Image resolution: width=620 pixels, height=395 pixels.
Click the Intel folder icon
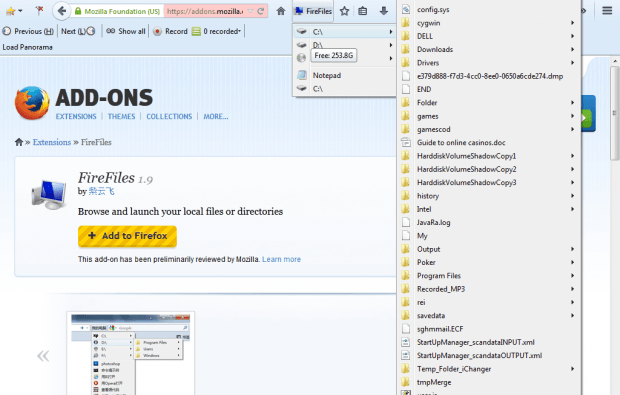click(405, 209)
